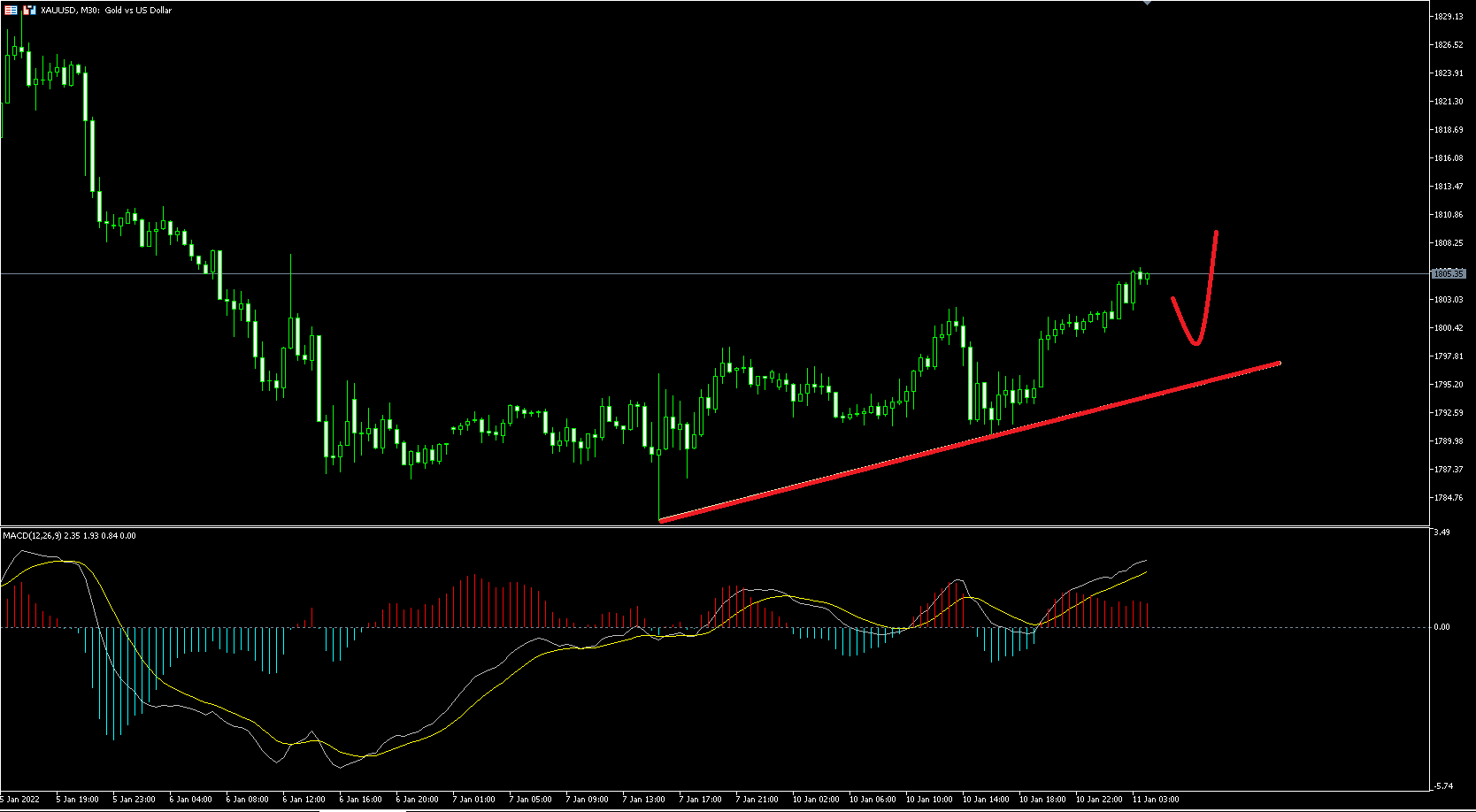The image size is (1476, 812).
Task: Click the gray chart shift triangle marker
Action: (1147, 3)
